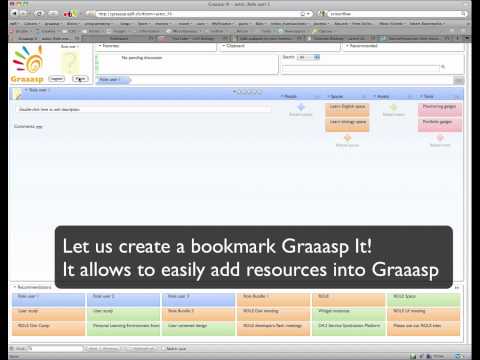The image size is (480, 360).
Task: Reload the page with the refresh button
Action: pos(39,13)
